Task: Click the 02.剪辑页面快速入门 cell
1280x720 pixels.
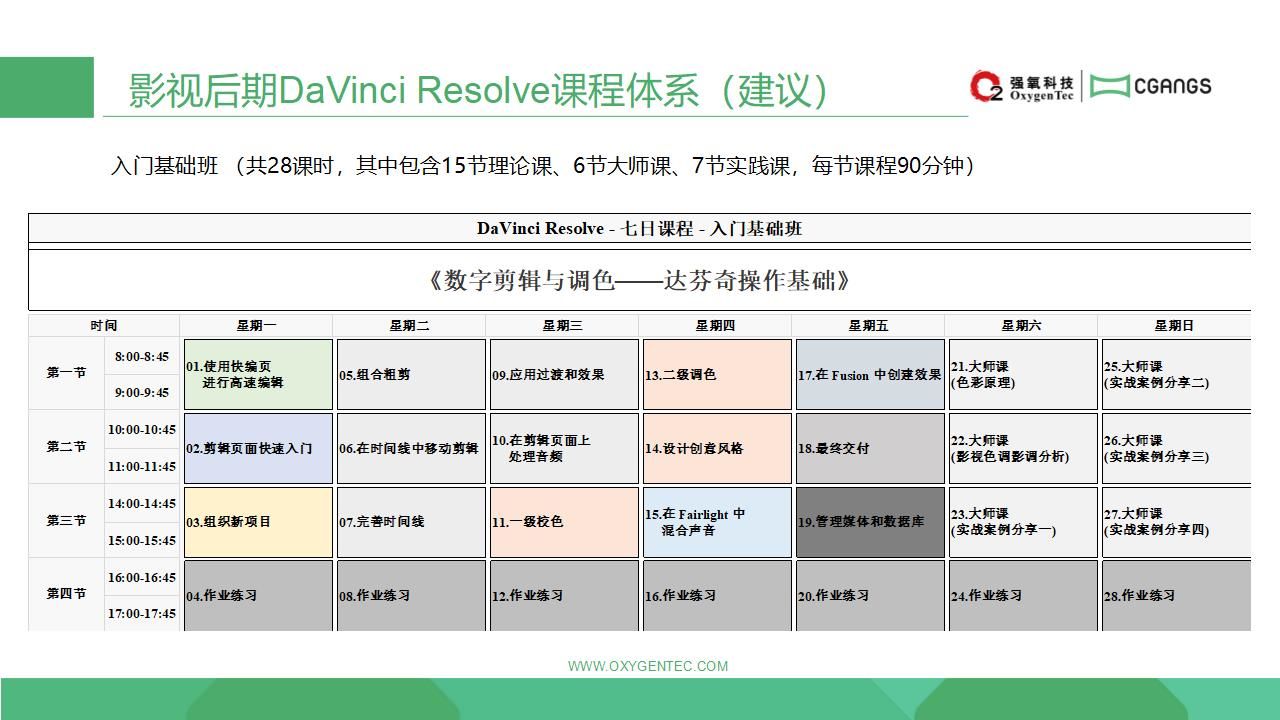Action: [x=258, y=448]
